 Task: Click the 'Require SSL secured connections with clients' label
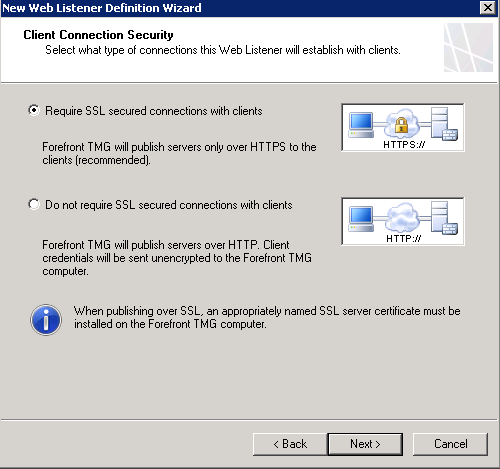pos(154,111)
